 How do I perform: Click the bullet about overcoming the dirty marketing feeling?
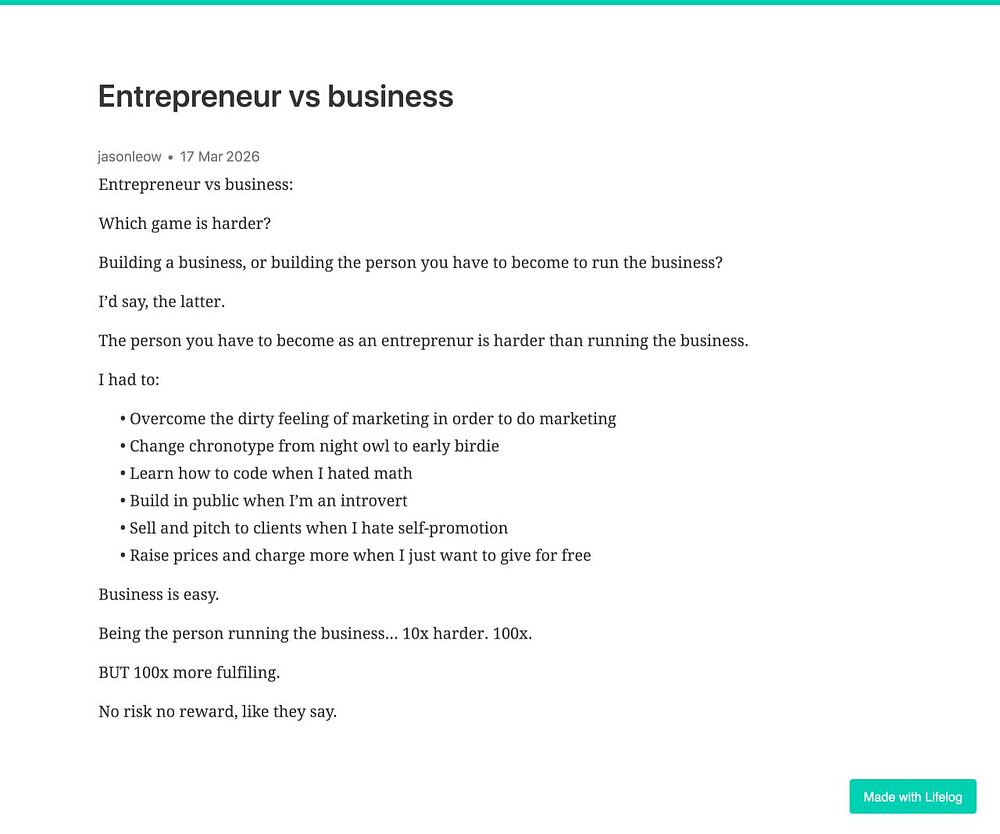pyautogui.click(x=372, y=419)
